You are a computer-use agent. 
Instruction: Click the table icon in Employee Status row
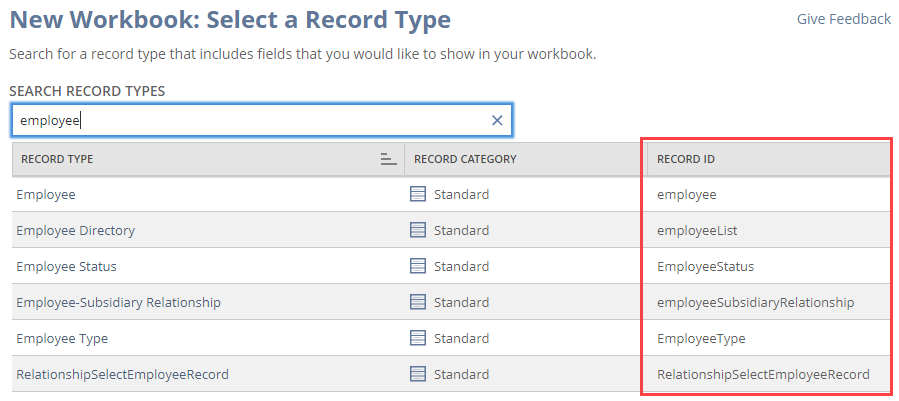tap(418, 266)
